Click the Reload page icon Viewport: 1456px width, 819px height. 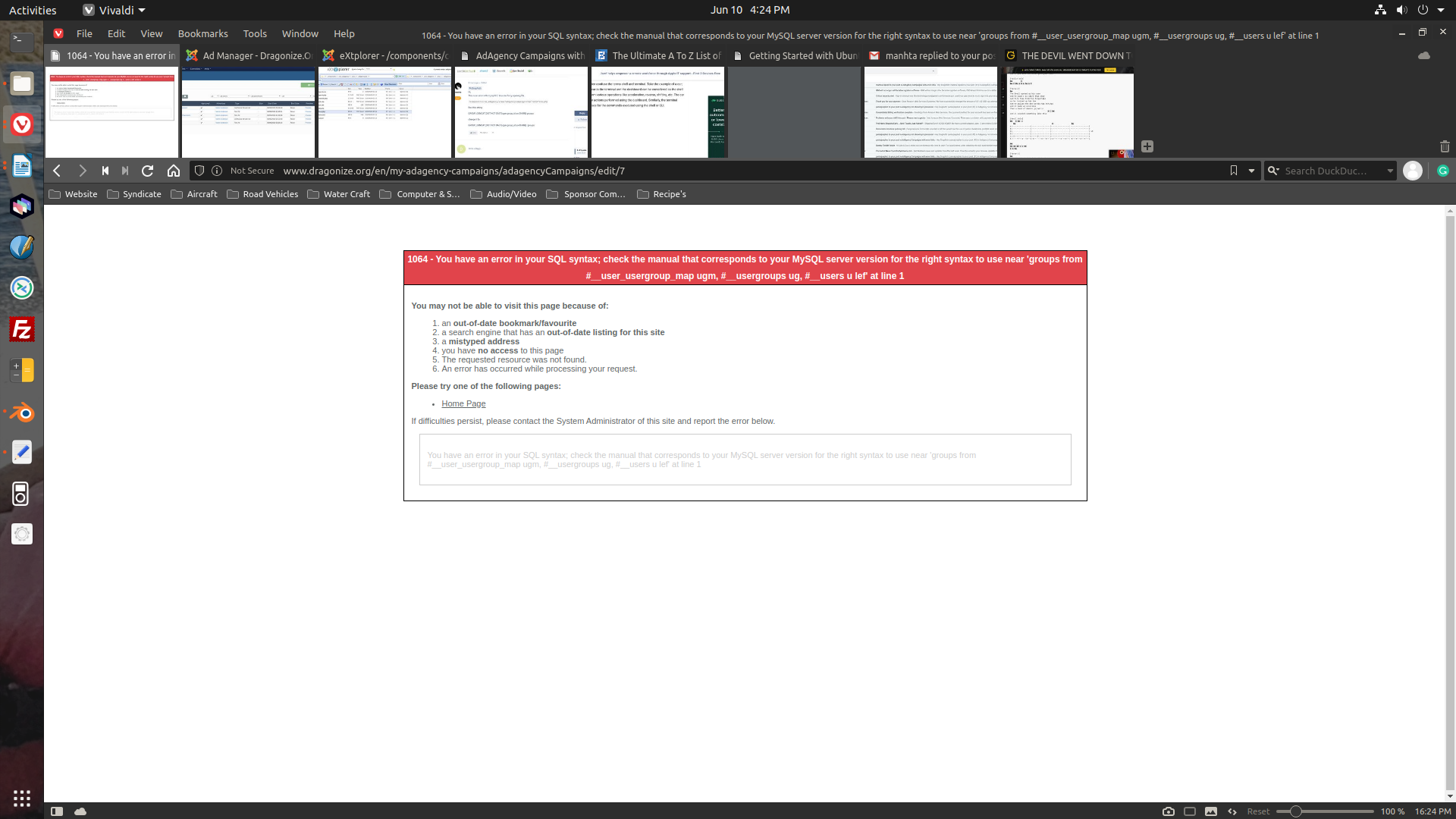[148, 171]
